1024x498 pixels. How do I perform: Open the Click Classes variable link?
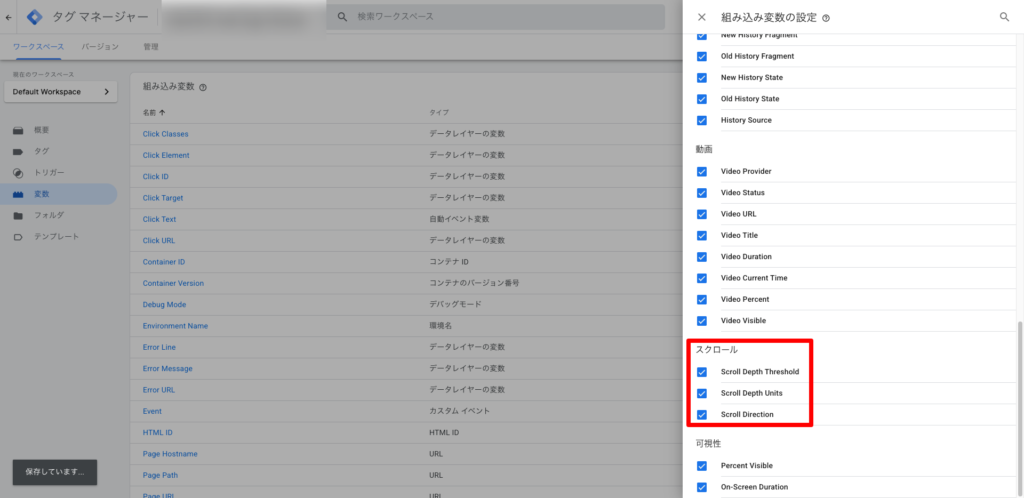click(165, 134)
